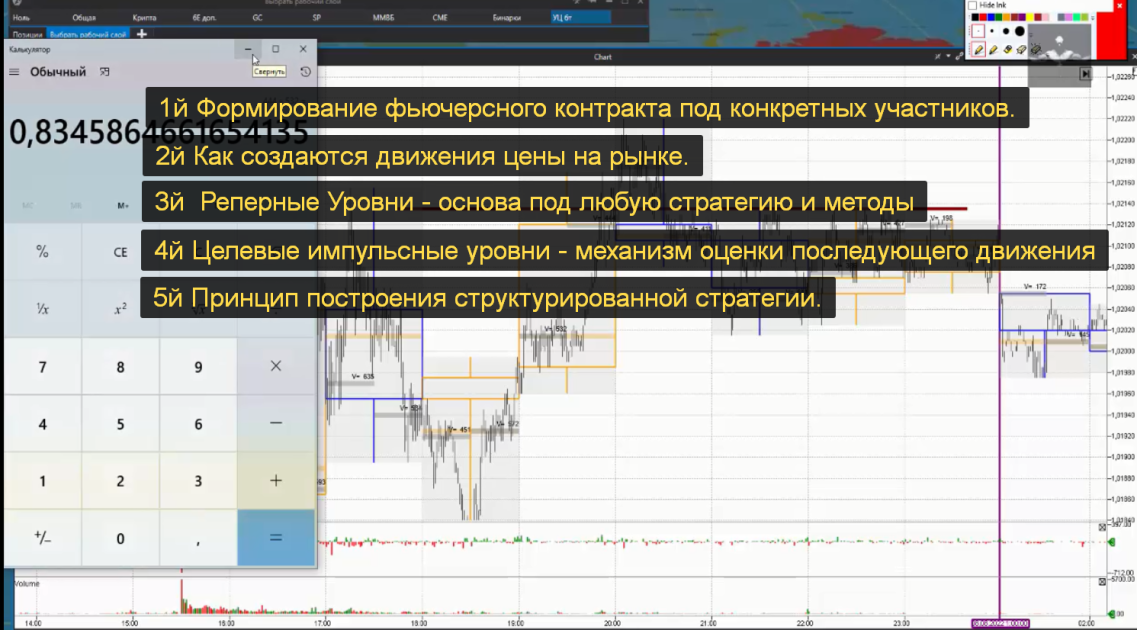Switch to the Крипта workspace tab
The image size is (1137, 630).
tap(144, 17)
